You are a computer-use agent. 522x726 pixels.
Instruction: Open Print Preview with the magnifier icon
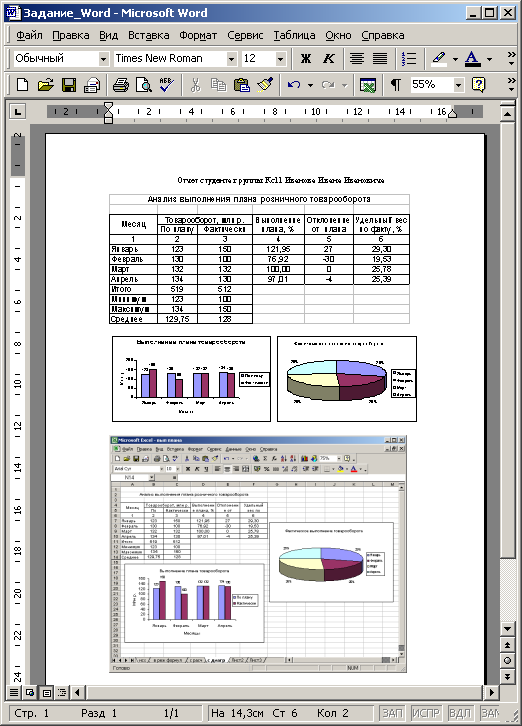pos(144,85)
